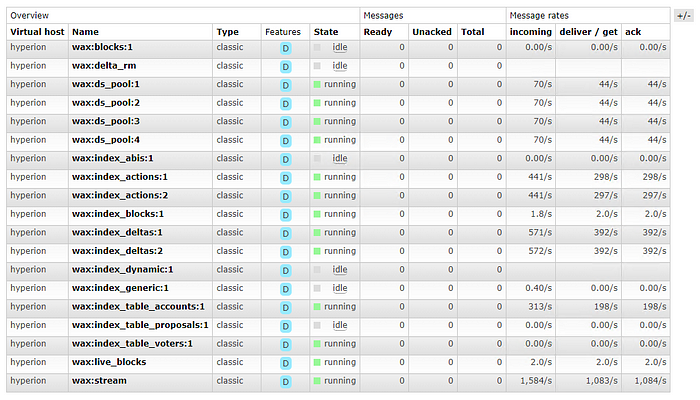This screenshot has width=700, height=400.
Task: Open the wax:ds_pool:4 queue
Action: (x=106, y=140)
